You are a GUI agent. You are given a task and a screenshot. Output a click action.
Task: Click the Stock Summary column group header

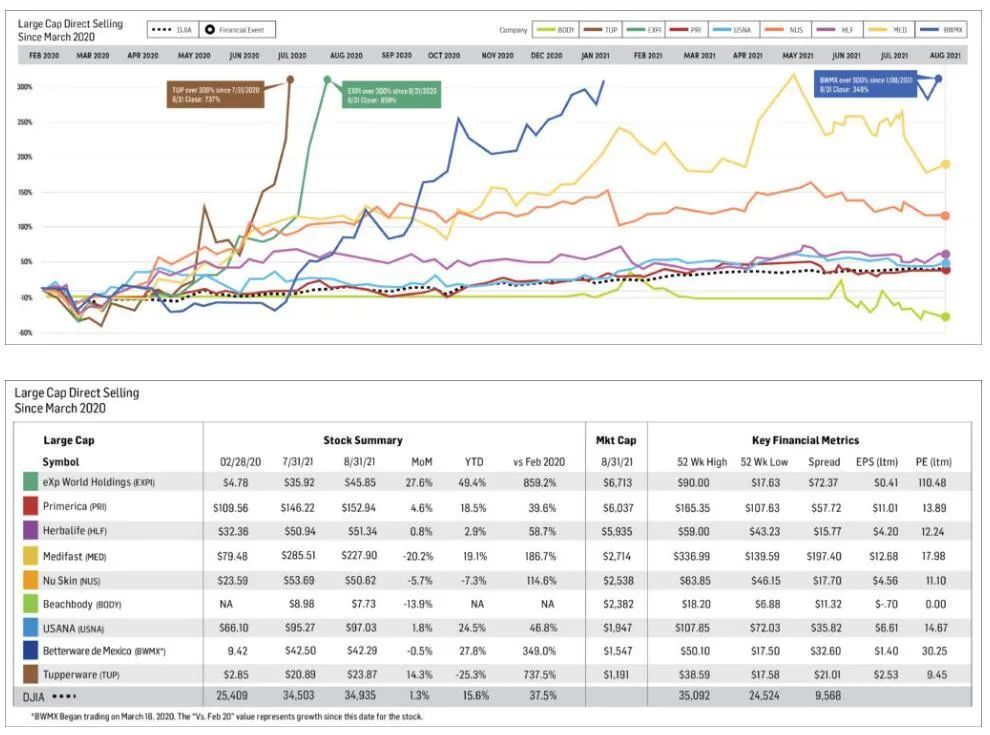coord(362,440)
